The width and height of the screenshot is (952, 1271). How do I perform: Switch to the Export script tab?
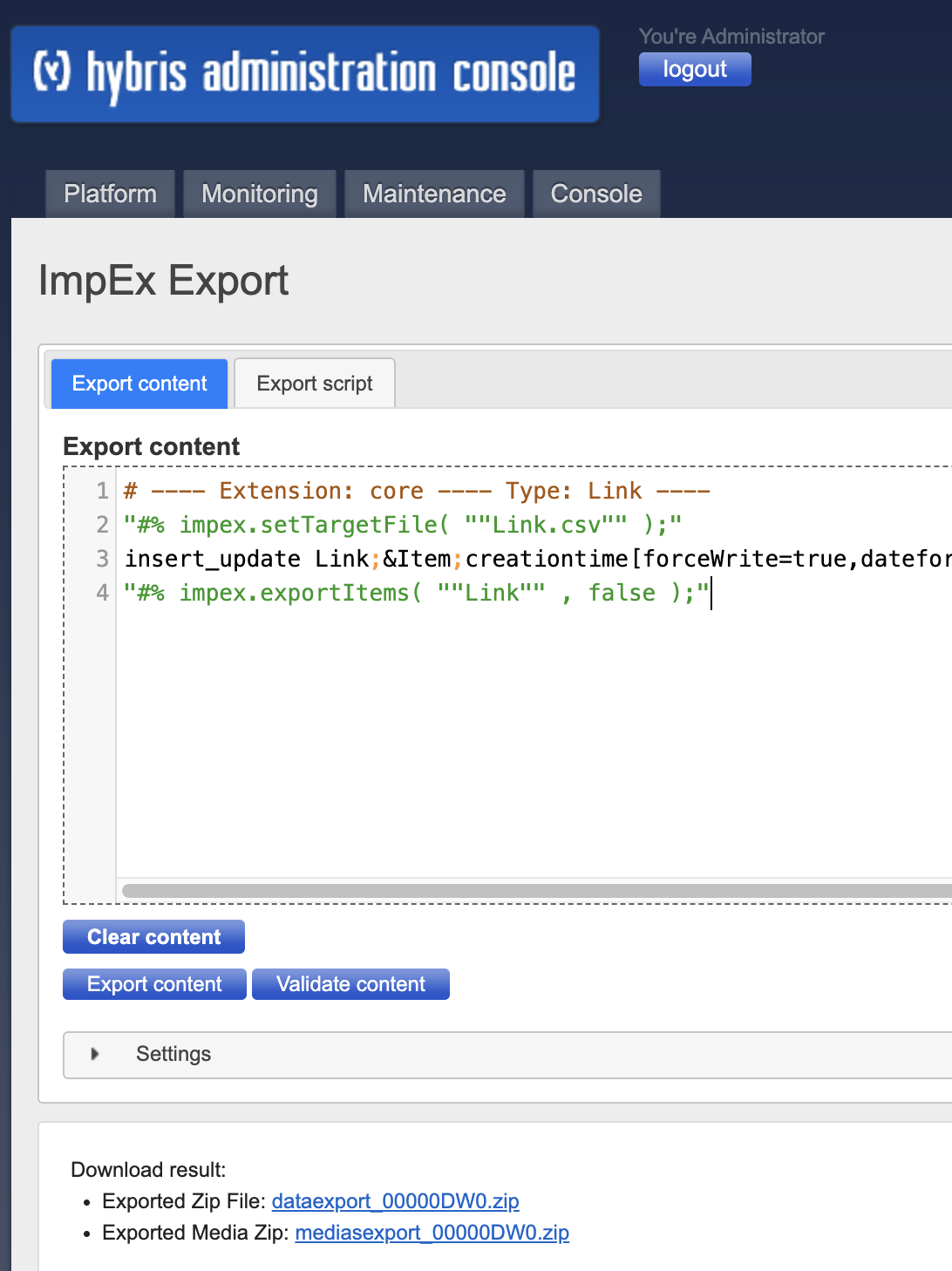[315, 384]
